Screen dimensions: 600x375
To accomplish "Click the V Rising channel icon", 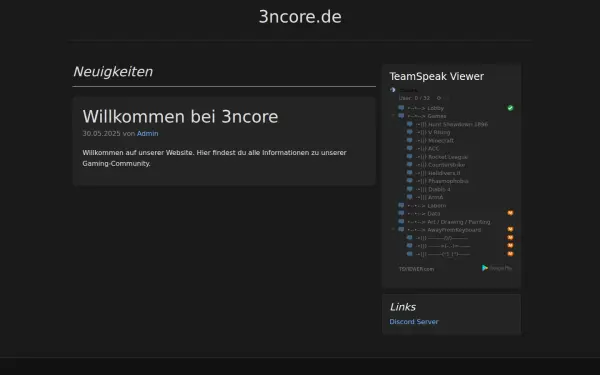I will [x=409, y=132].
